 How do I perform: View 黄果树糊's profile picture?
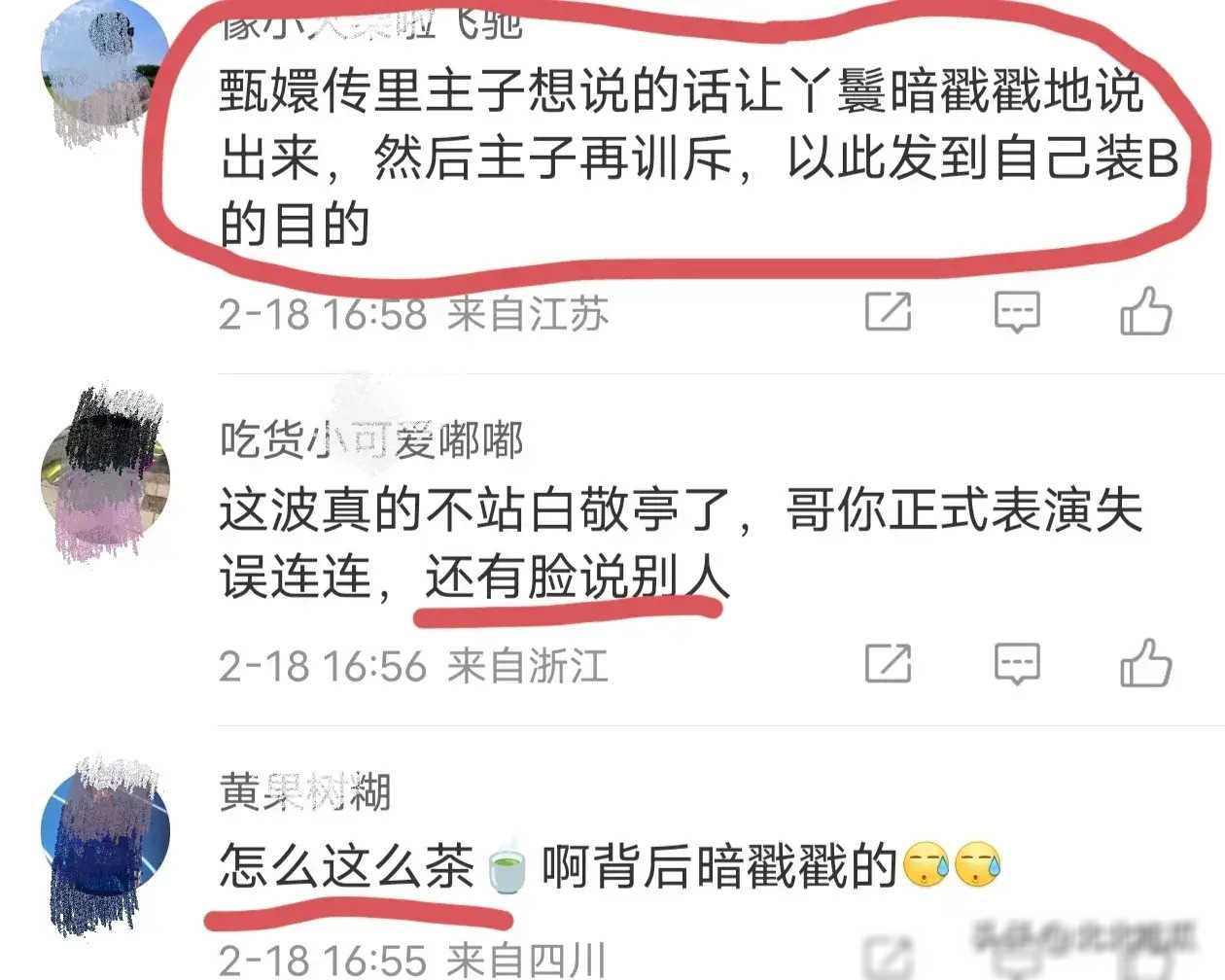click(105, 831)
